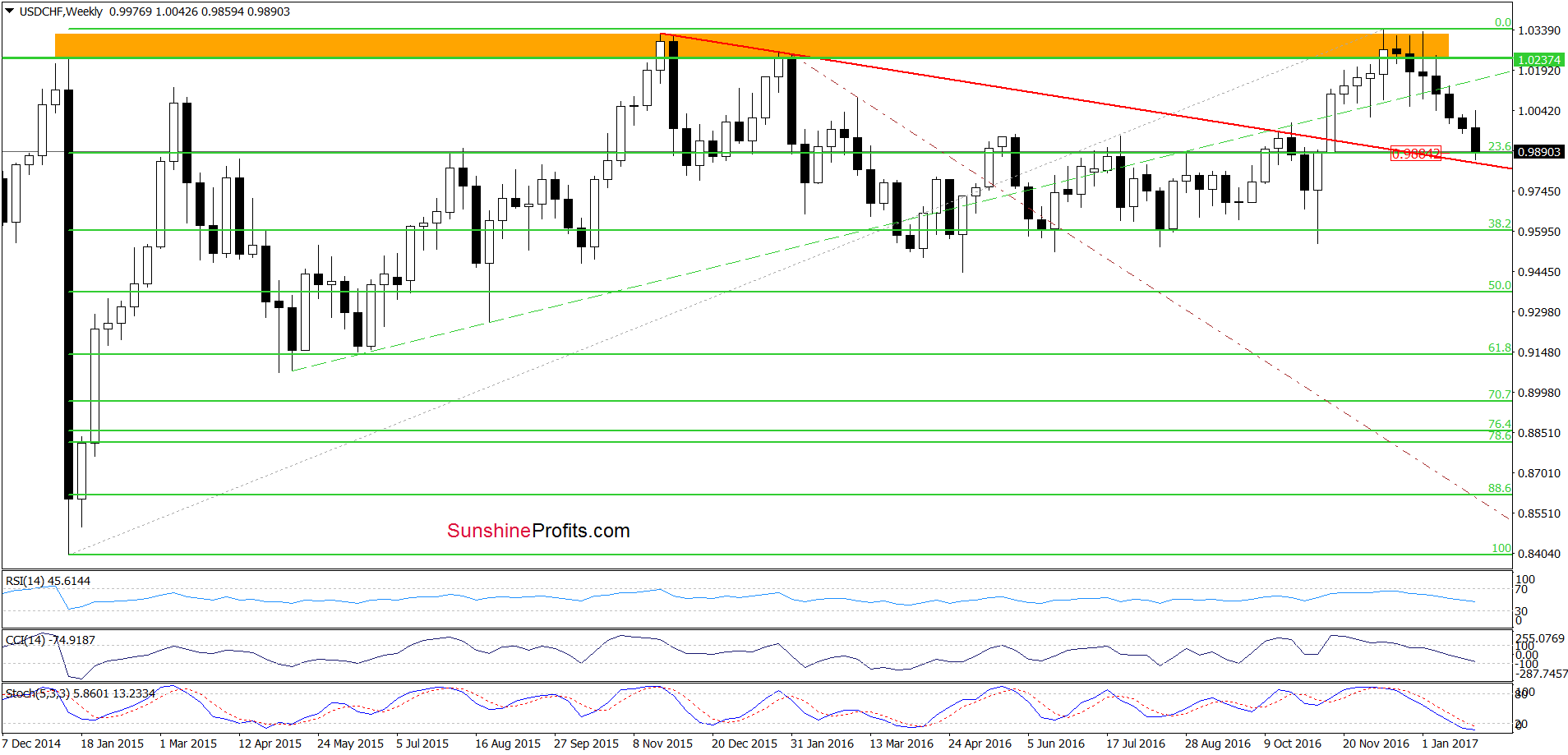Click the USDCHF,Weekly chart title

pos(62,12)
